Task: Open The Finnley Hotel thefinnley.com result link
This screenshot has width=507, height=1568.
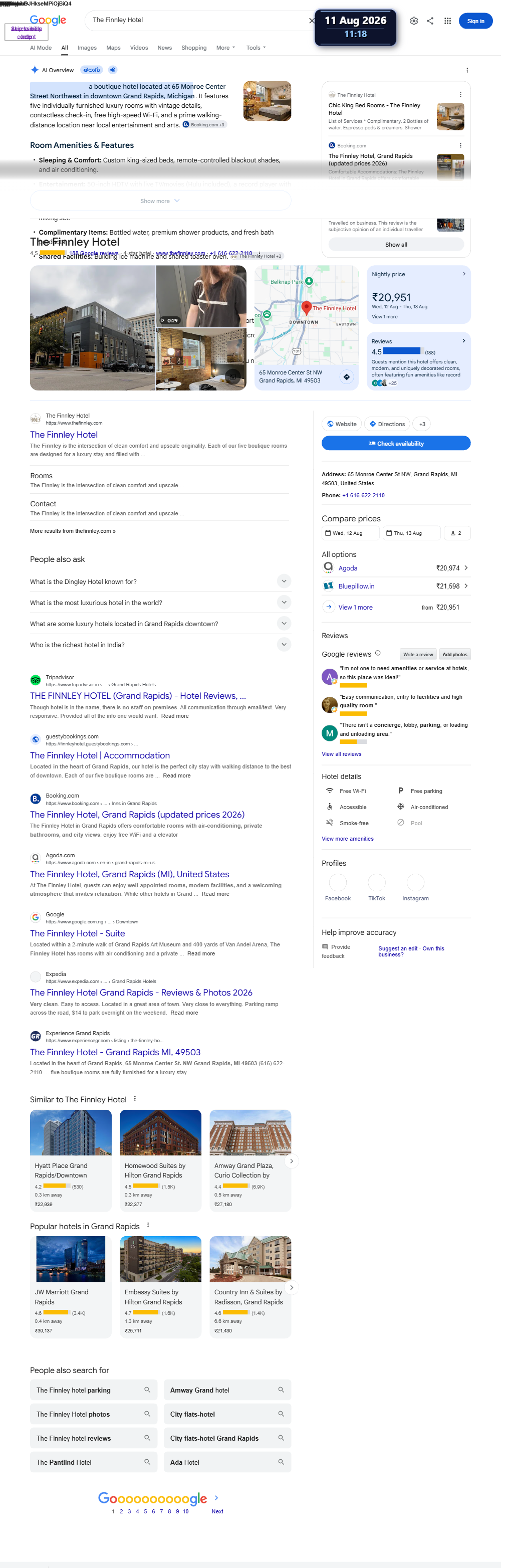Action: (64, 435)
